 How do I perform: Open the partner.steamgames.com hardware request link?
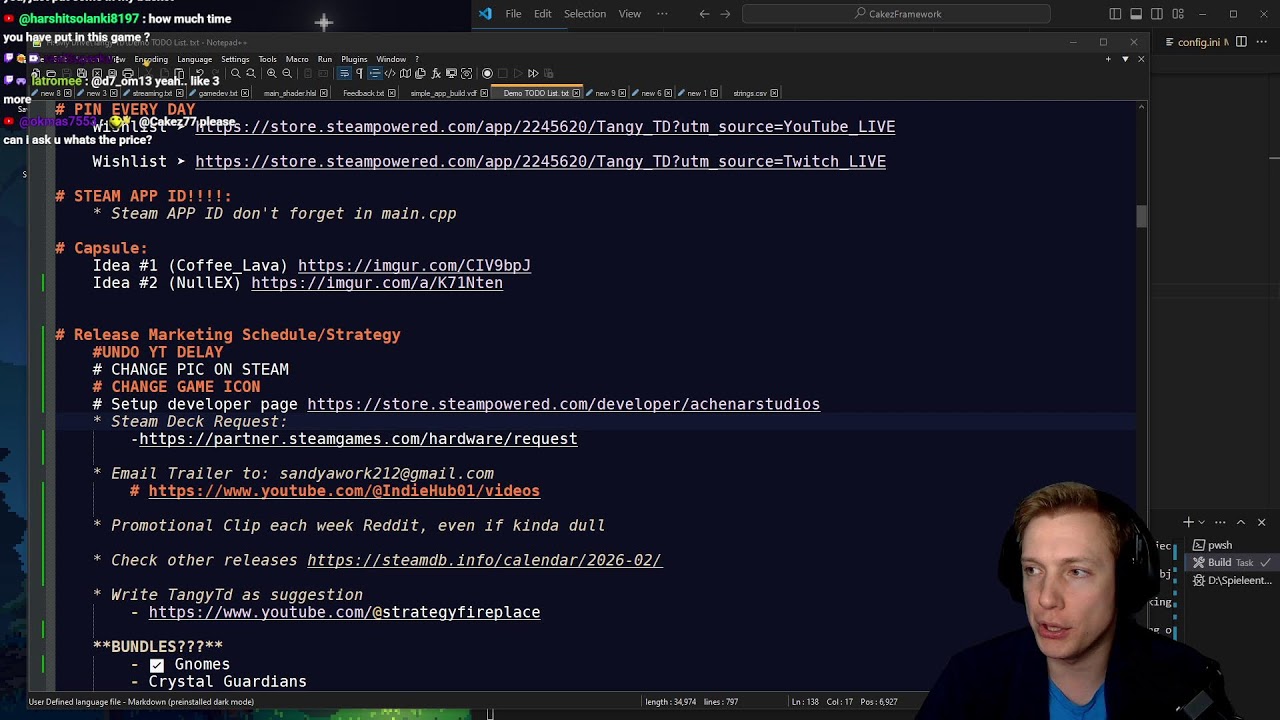click(x=358, y=439)
